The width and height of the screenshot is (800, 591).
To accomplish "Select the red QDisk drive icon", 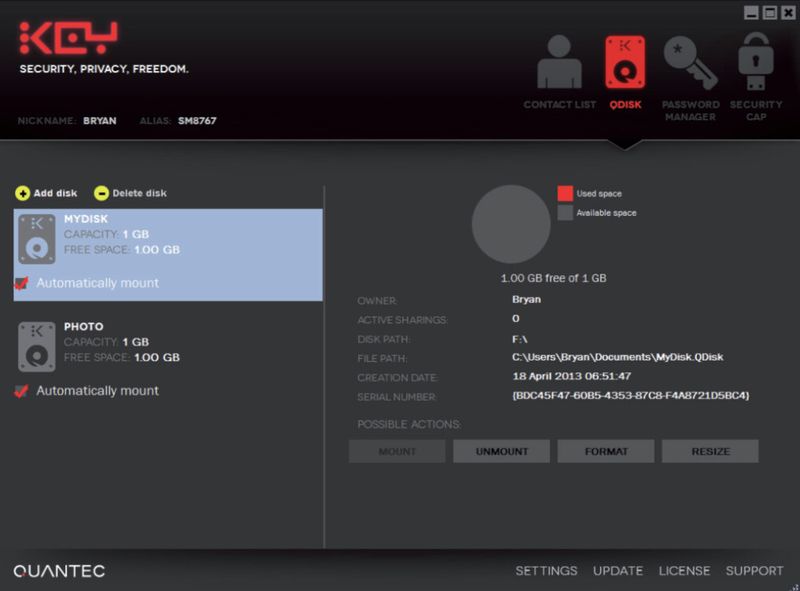I will 625,62.
